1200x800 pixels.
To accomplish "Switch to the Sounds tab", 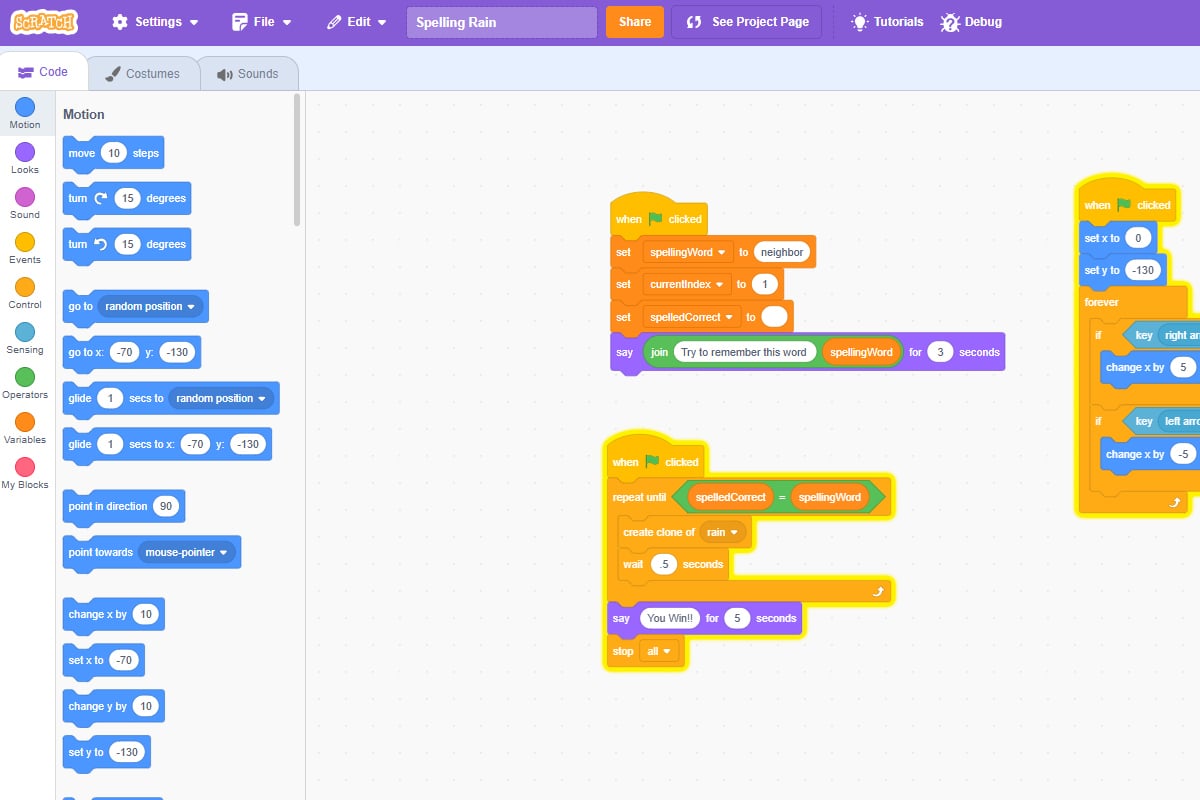I will 248,73.
